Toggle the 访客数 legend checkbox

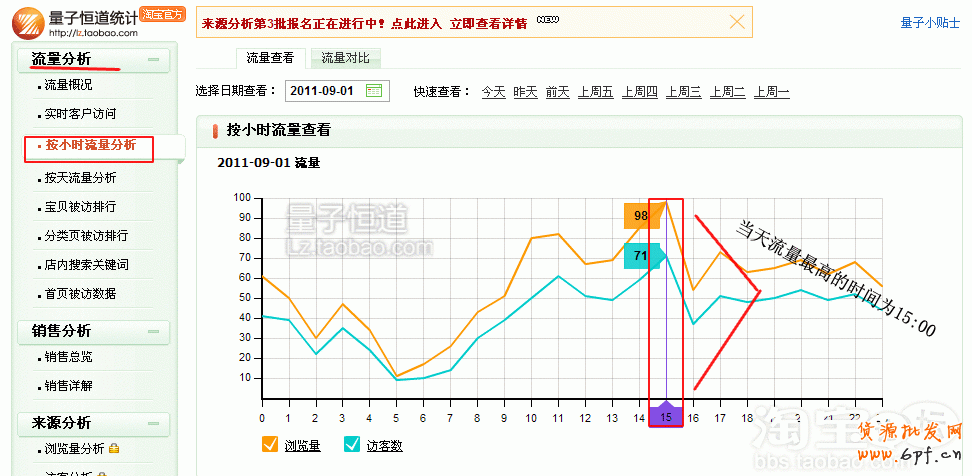coord(352,445)
